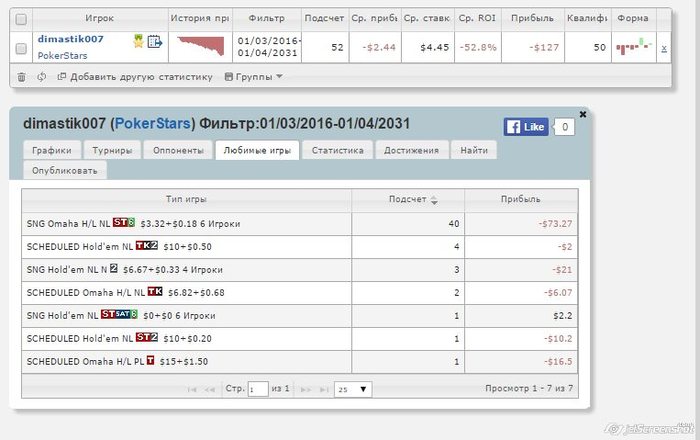Click the ST SAT 6 badge in $0+$0 row
Screen dimensions: 700x440
coord(119,314)
